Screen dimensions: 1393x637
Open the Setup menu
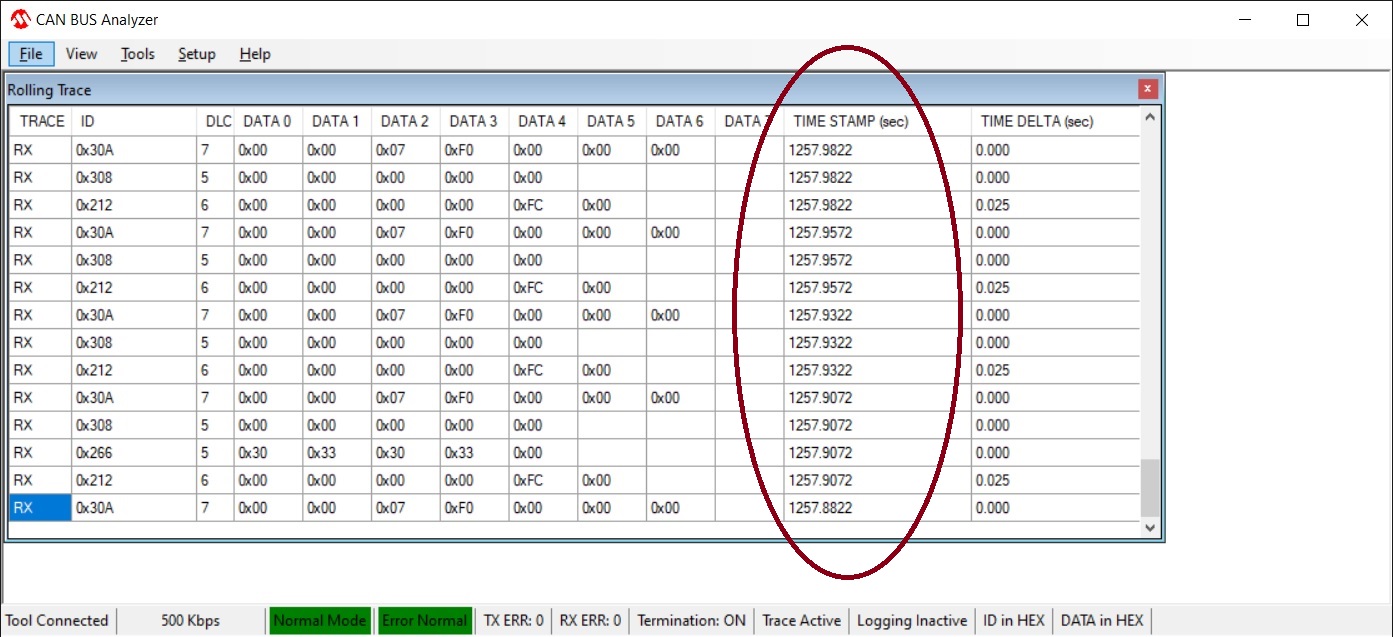(x=197, y=54)
